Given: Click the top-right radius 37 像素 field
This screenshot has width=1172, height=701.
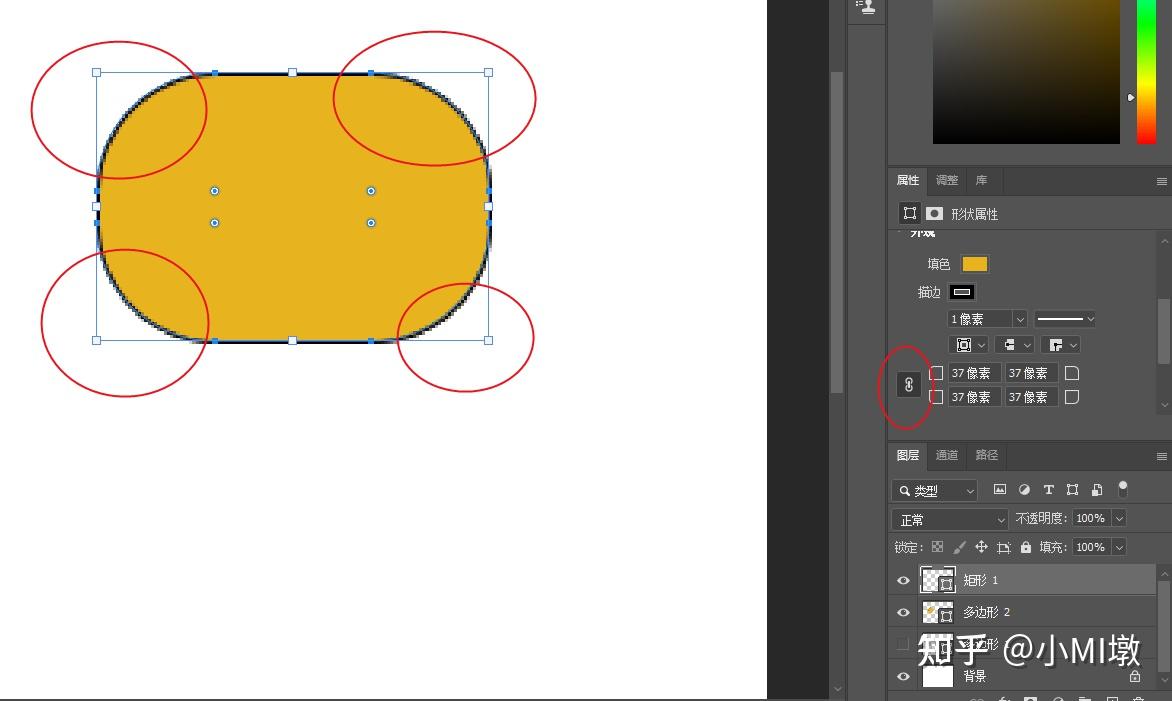Looking at the screenshot, I should 1031,373.
